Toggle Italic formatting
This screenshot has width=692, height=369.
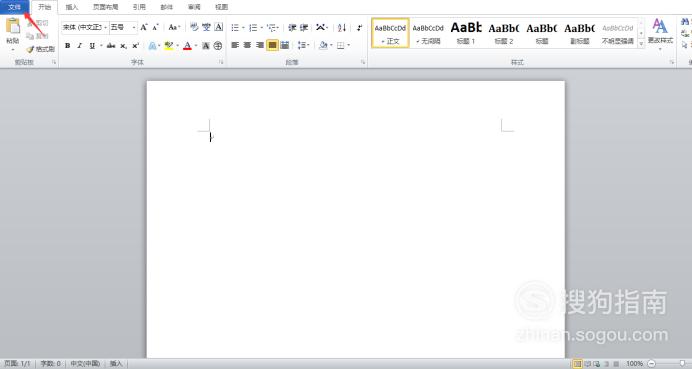click(x=79, y=45)
